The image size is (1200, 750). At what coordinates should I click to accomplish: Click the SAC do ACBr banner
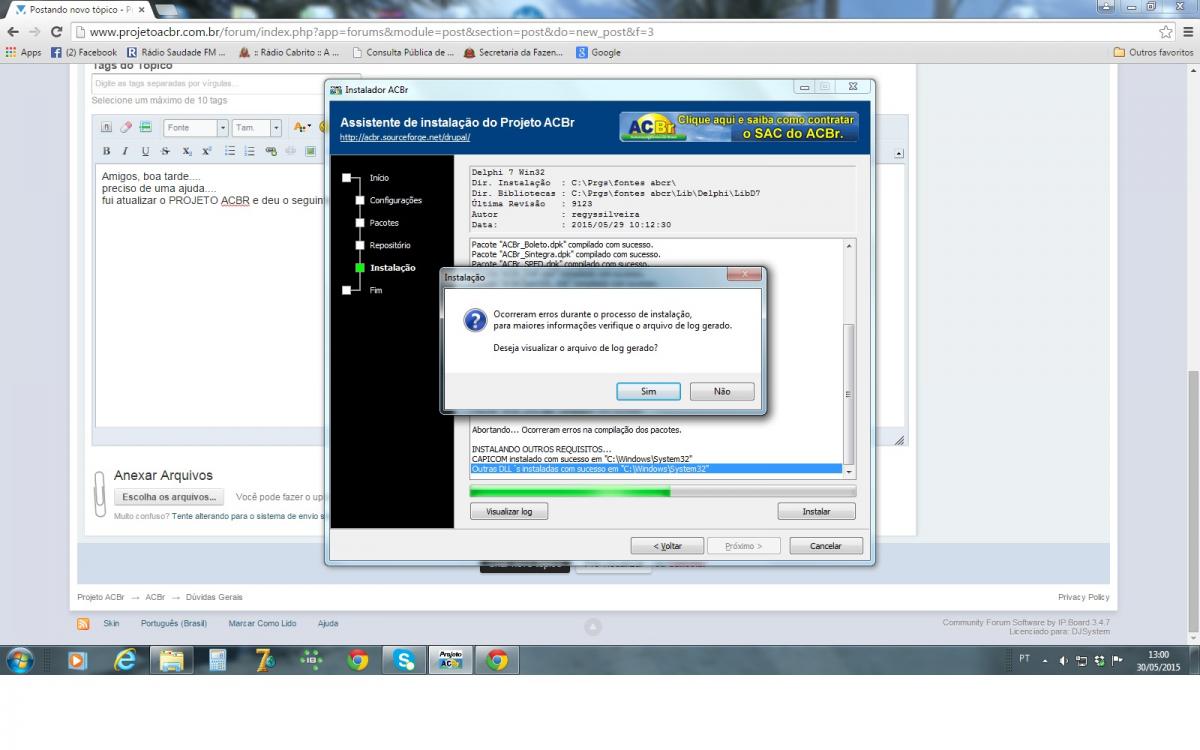(739, 126)
